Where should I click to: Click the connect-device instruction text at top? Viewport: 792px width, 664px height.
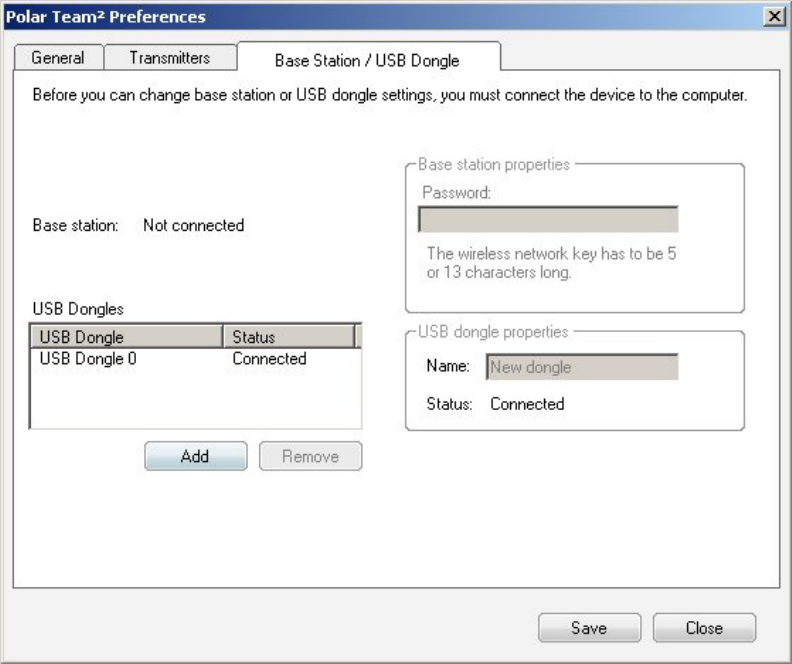point(389,95)
